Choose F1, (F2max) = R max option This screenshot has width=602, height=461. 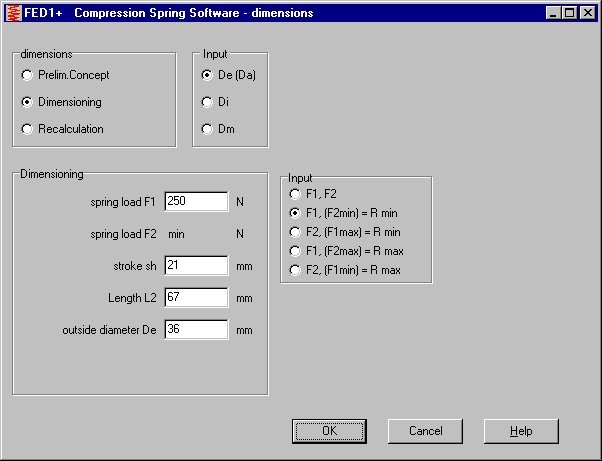295,251
